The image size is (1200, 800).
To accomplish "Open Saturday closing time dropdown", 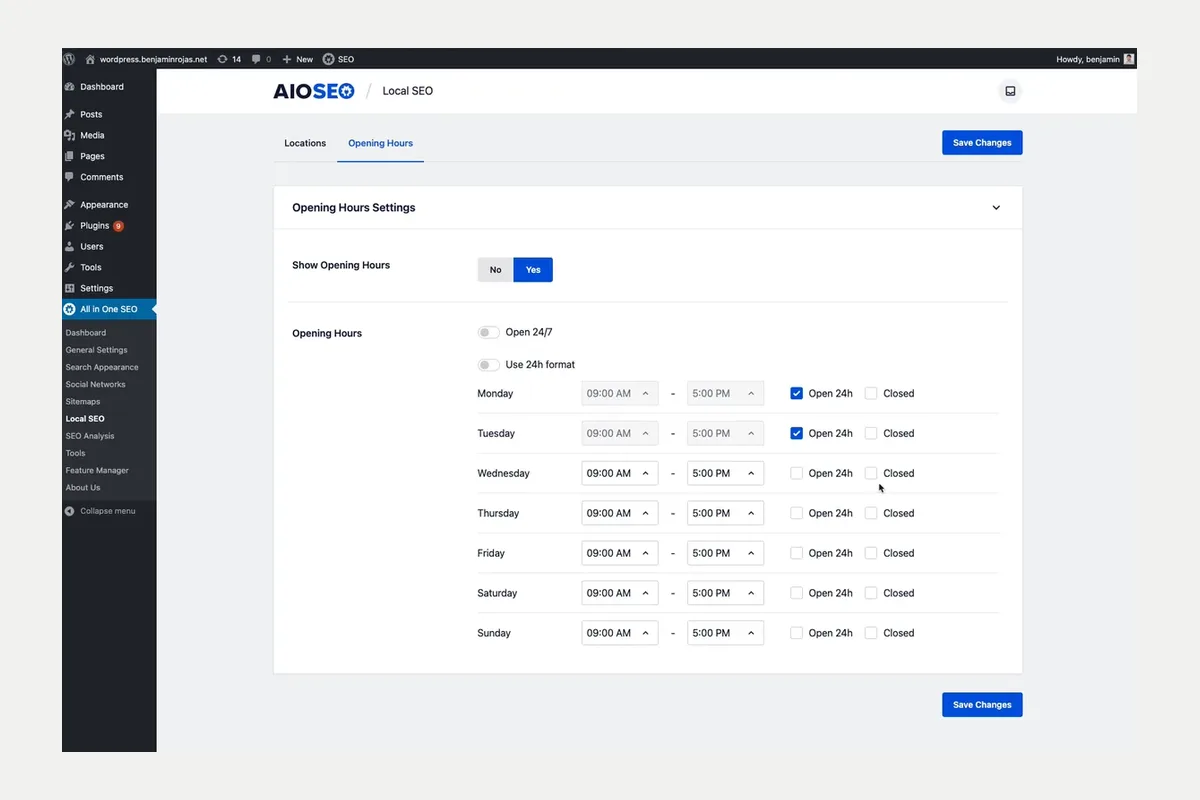I will pos(725,593).
